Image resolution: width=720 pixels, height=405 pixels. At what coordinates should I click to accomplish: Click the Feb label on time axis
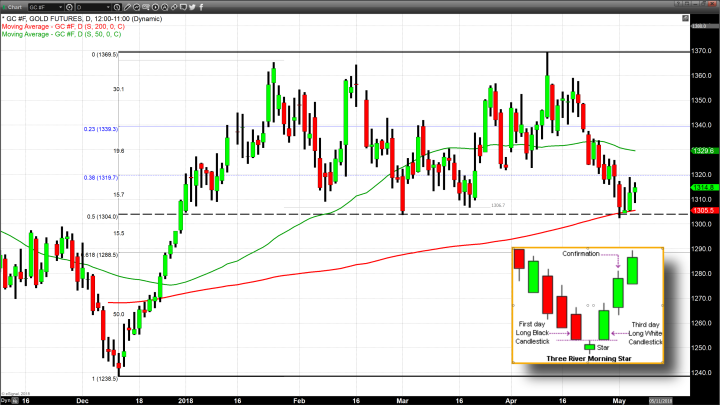(x=299, y=401)
